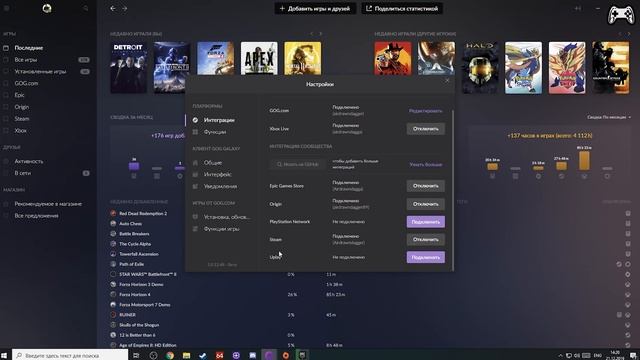The width and height of the screenshot is (640, 360).
Task: Open Последние in the sidebar
Action: pos(29,48)
